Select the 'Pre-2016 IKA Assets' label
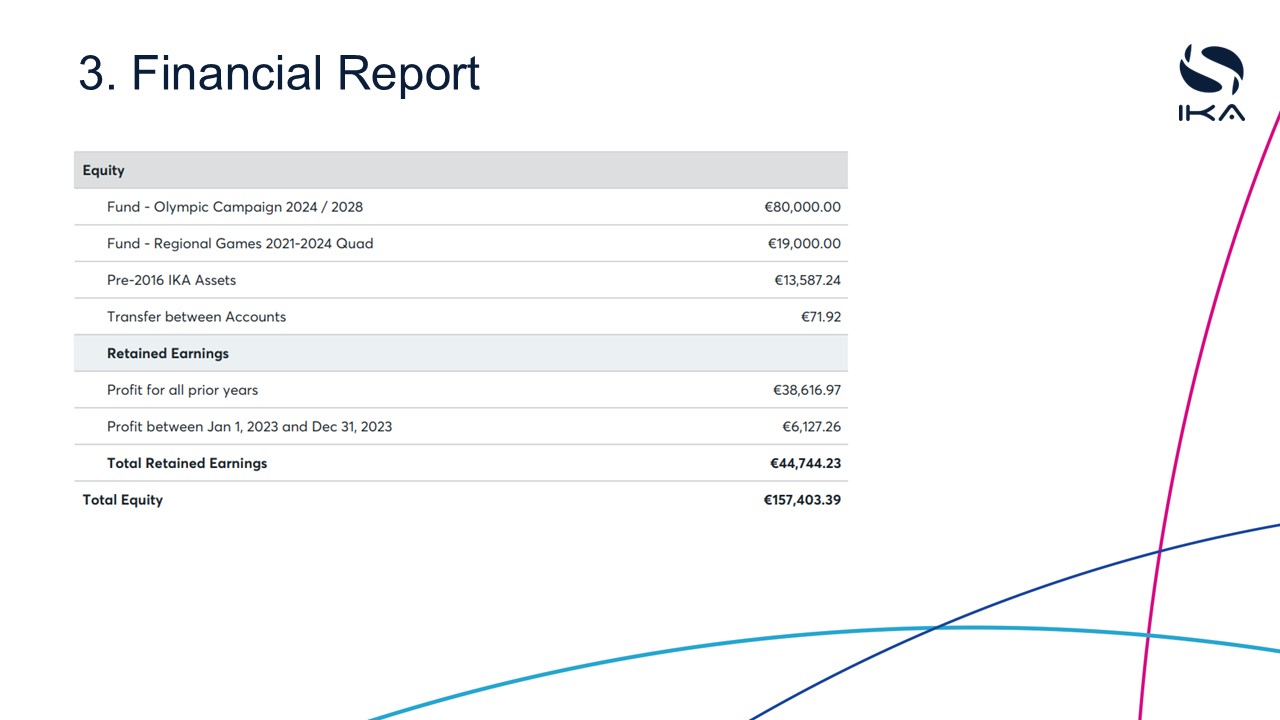 pyautogui.click(x=171, y=280)
